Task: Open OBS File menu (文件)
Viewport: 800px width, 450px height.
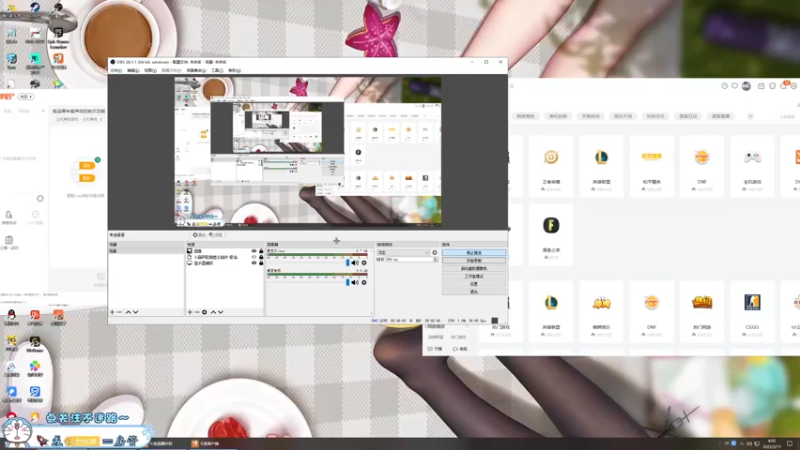Action: pyautogui.click(x=116, y=70)
